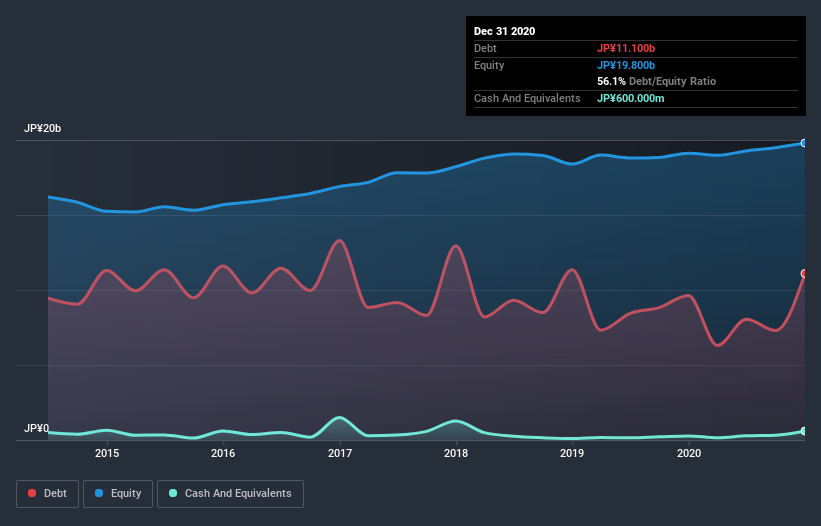The image size is (821, 526).
Task: Click the JP¥0 y-axis label
Action: [x=36, y=429]
